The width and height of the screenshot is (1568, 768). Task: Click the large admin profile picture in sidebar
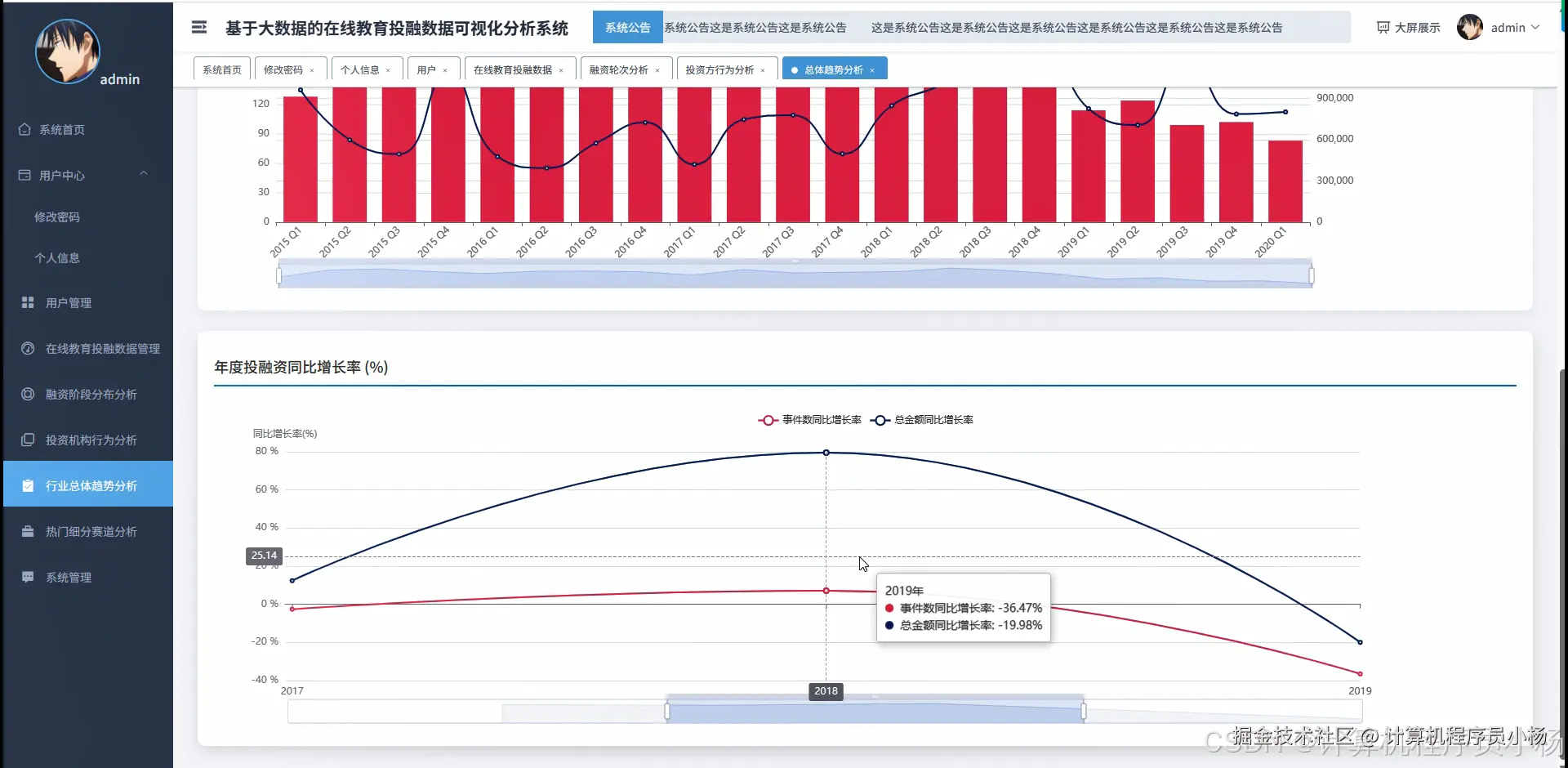click(x=68, y=51)
